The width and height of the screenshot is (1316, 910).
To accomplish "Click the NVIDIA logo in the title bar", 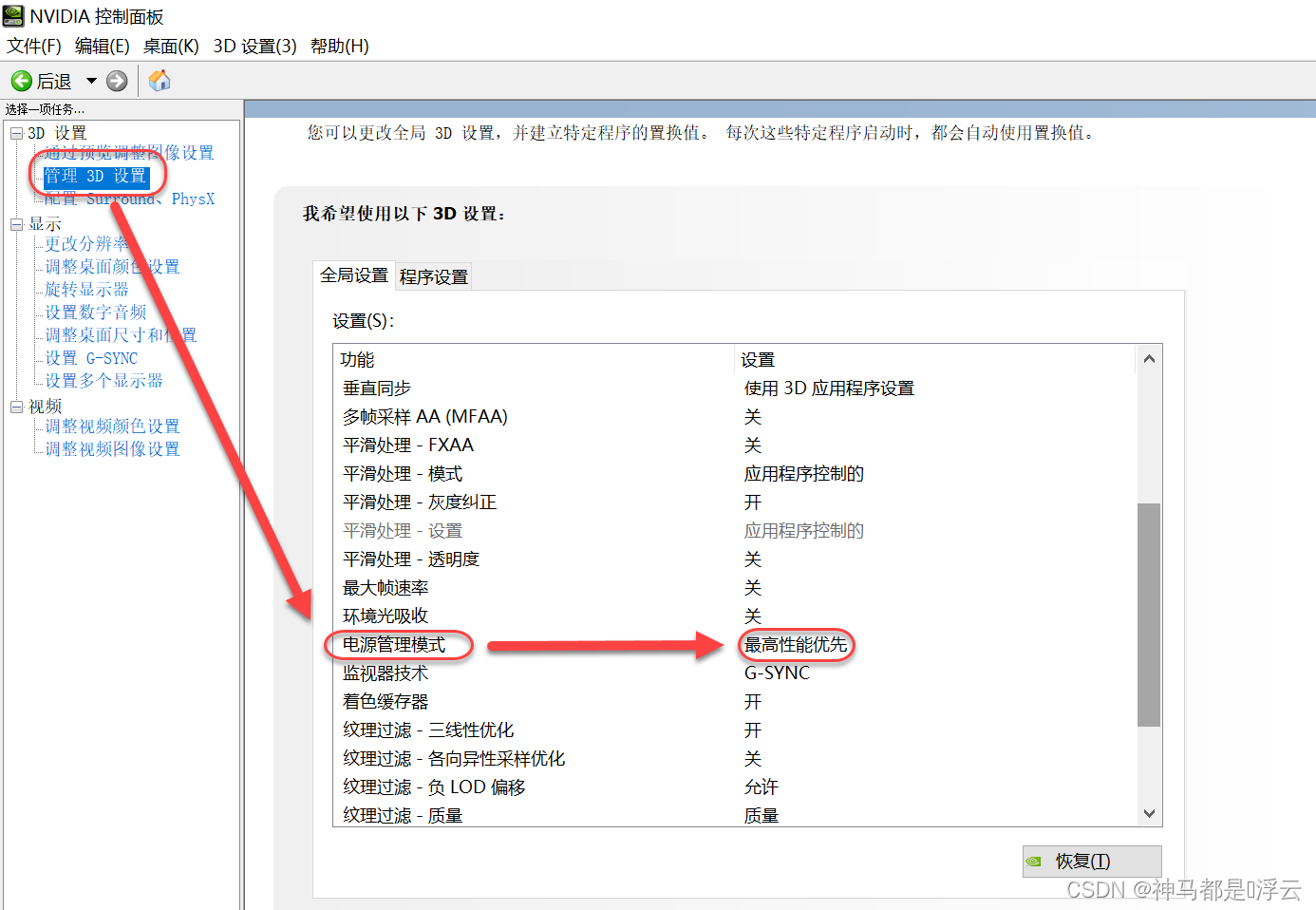I will point(13,16).
